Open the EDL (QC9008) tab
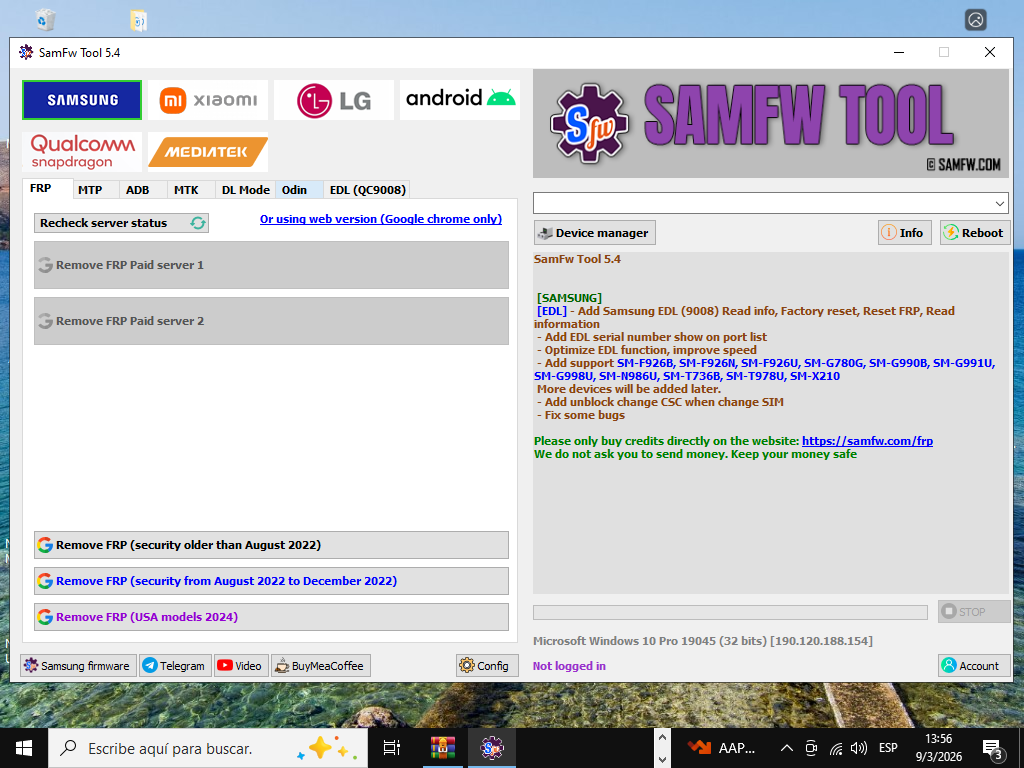 tap(368, 190)
